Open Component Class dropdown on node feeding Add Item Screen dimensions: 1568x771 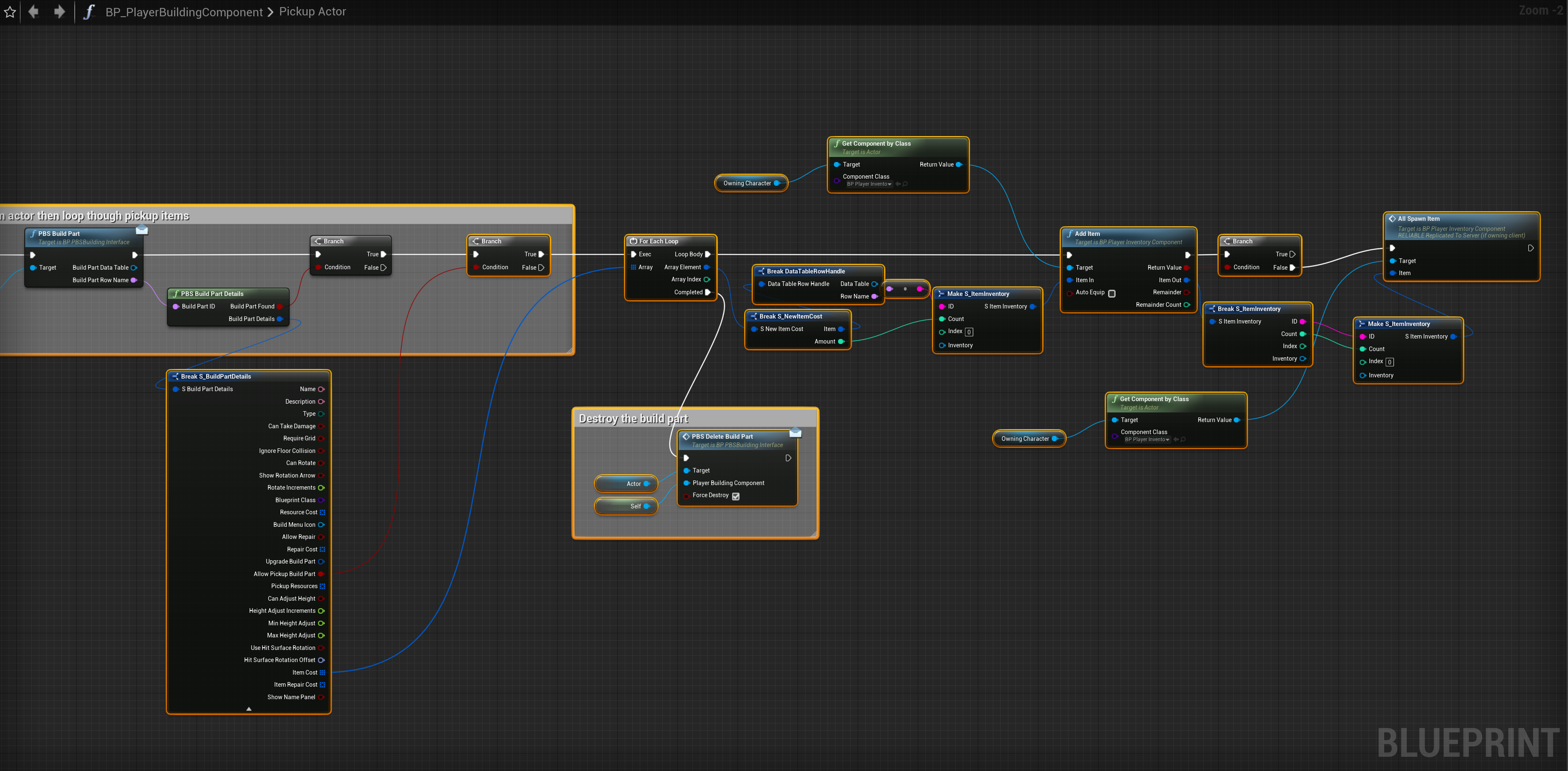[x=869, y=184]
